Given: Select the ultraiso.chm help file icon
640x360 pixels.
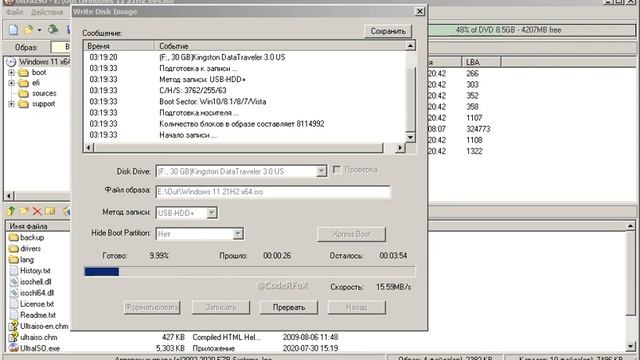Looking at the screenshot, I should coord(14,337).
